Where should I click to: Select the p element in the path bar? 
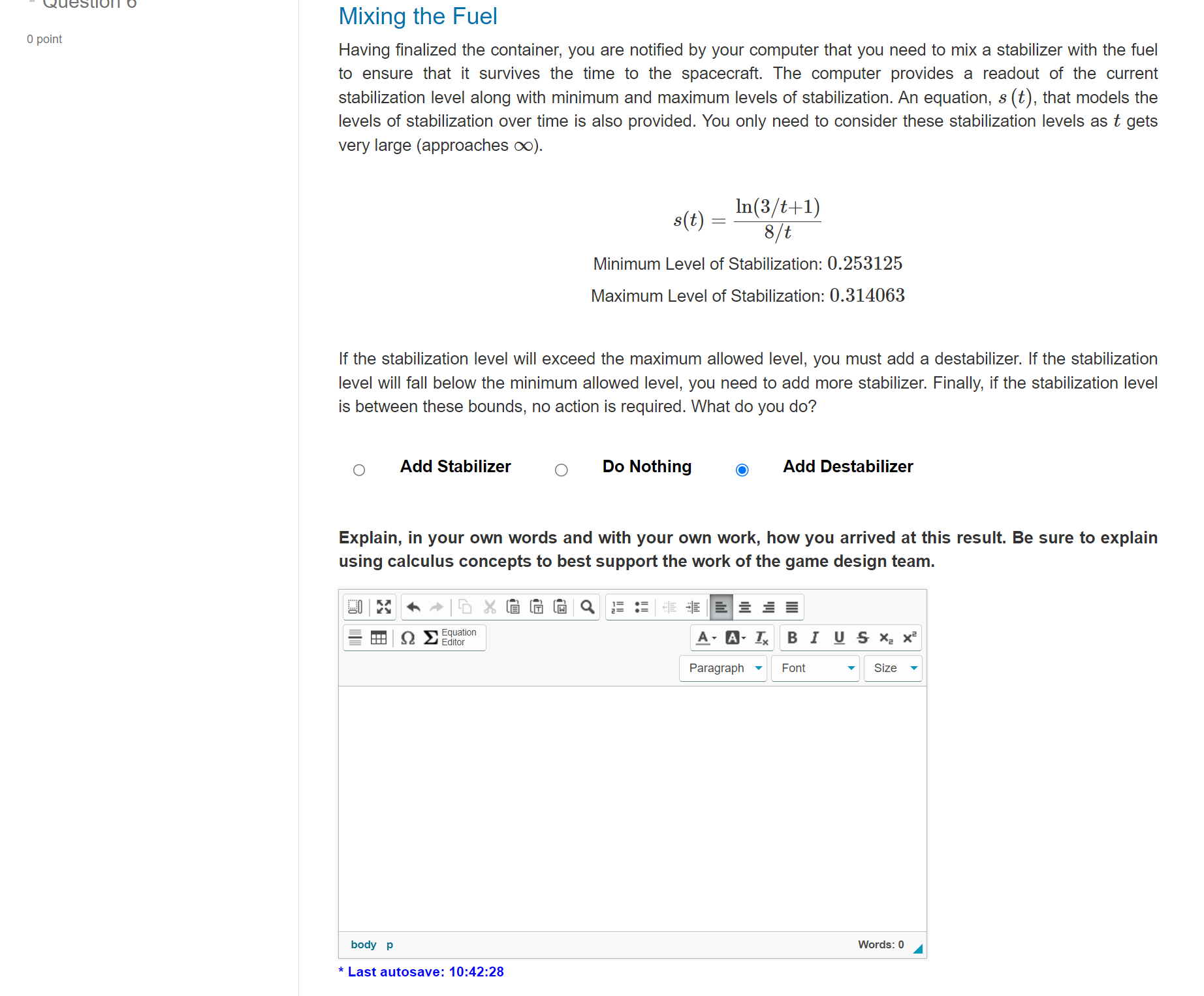pyautogui.click(x=389, y=944)
